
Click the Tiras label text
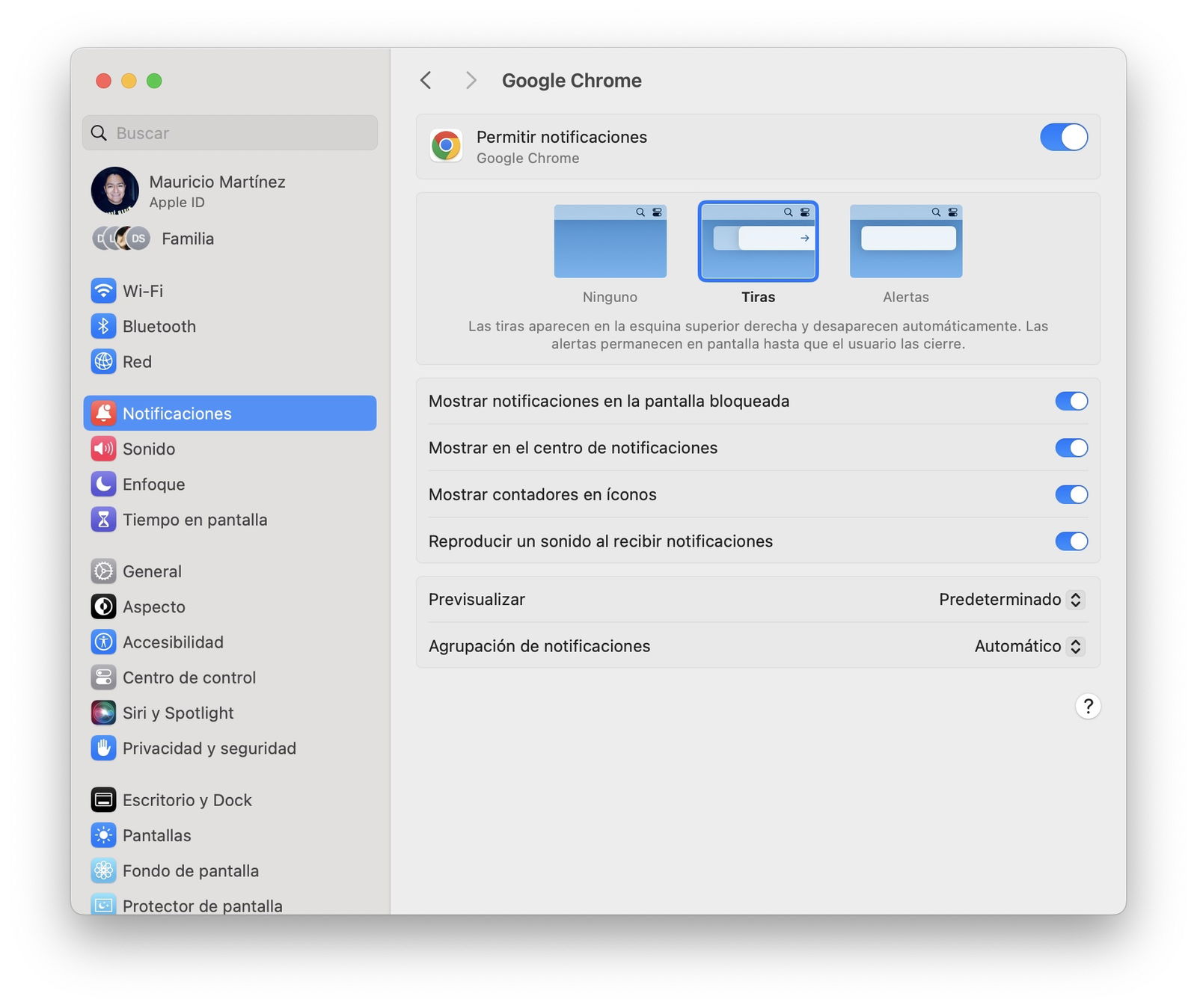(x=758, y=297)
